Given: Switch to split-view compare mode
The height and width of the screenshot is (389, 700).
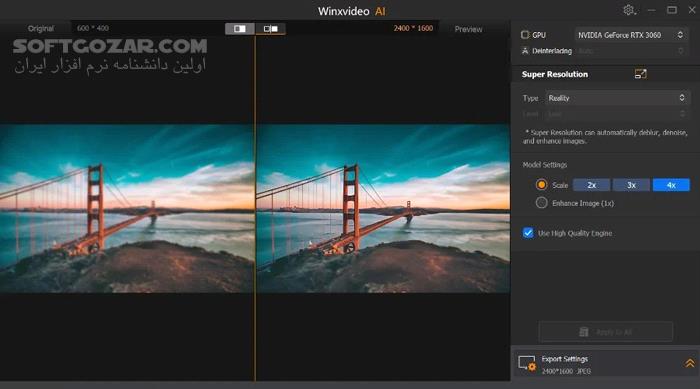Looking at the screenshot, I should 271,29.
